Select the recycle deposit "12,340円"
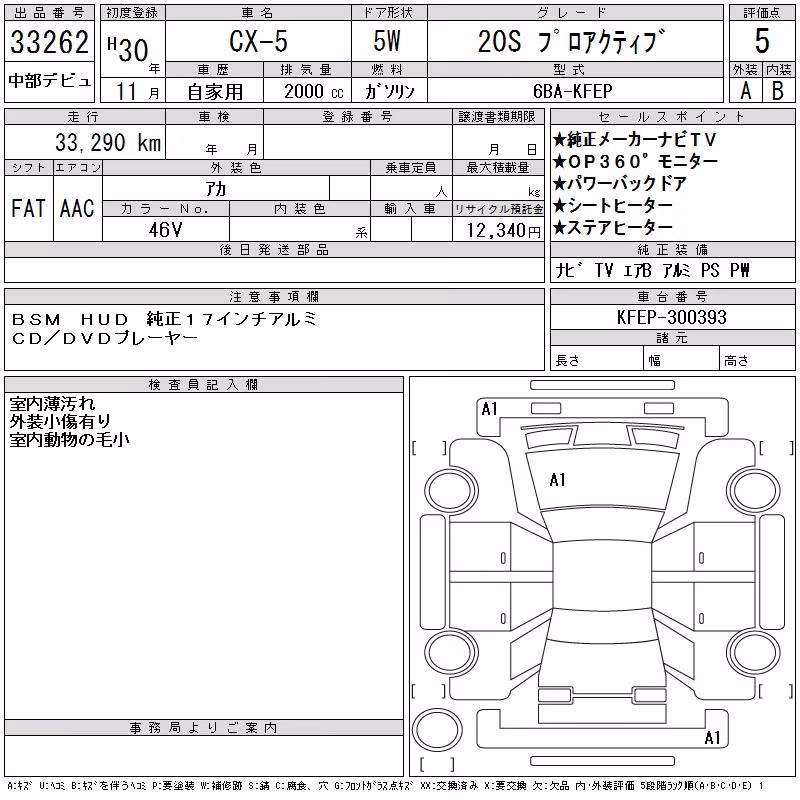800x800 pixels. [504, 231]
